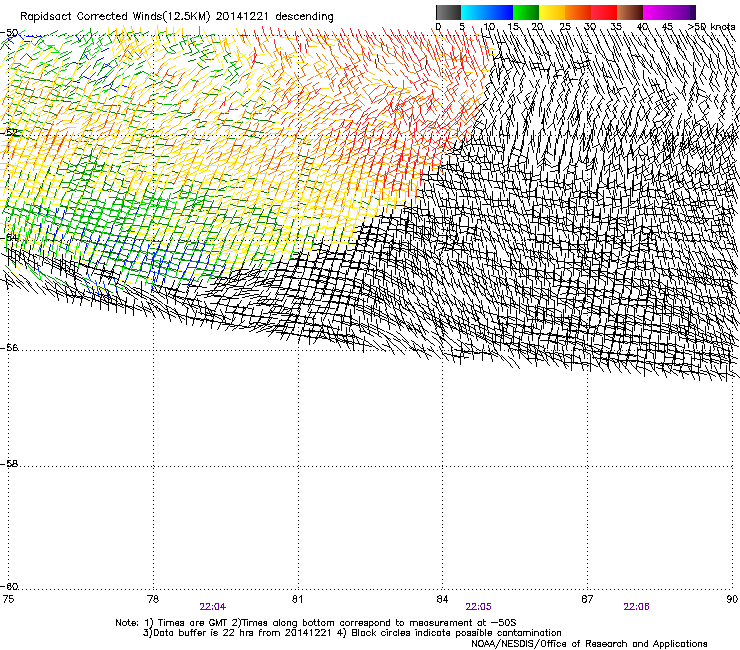Select the orange 25-30 knots legend segment
This screenshot has width=740, height=650.
[578, 12]
